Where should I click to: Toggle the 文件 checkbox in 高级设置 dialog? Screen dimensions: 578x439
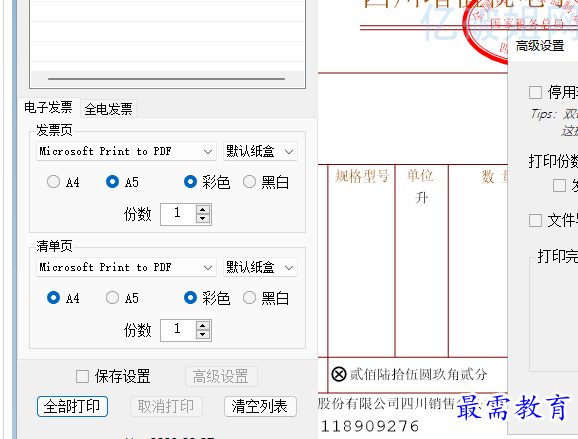pyautogui.click(x=535, y=220)
